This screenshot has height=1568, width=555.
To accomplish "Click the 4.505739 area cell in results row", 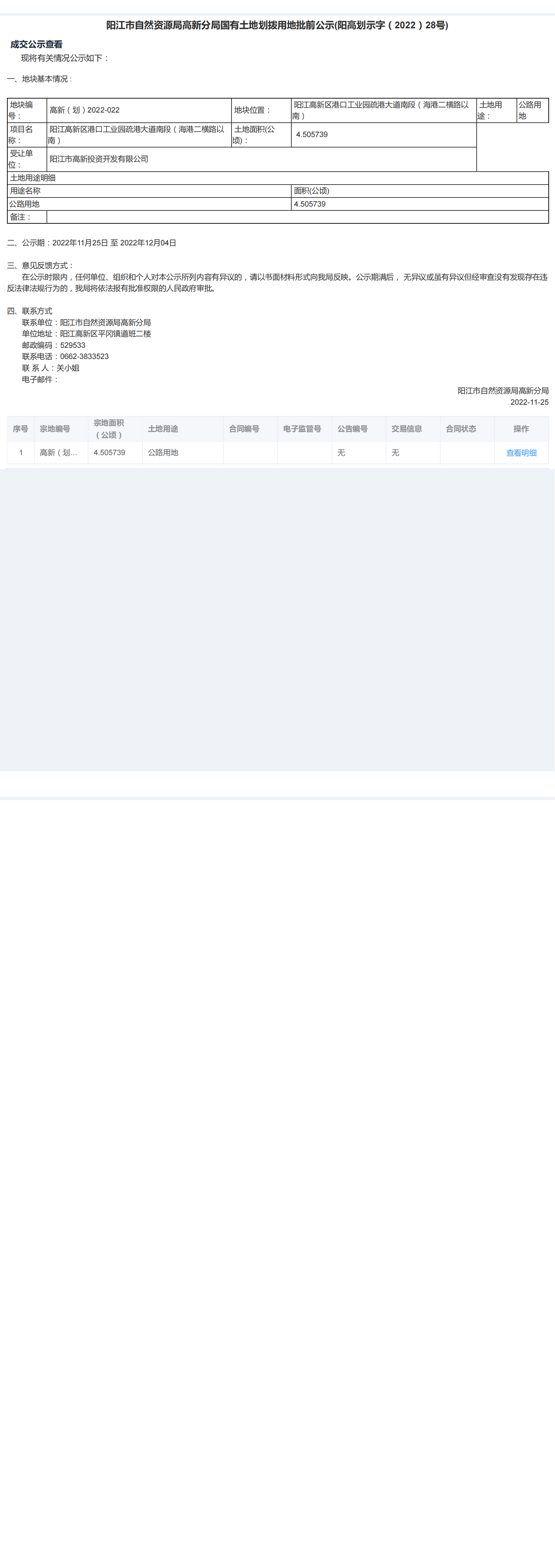I will [115, 453].
